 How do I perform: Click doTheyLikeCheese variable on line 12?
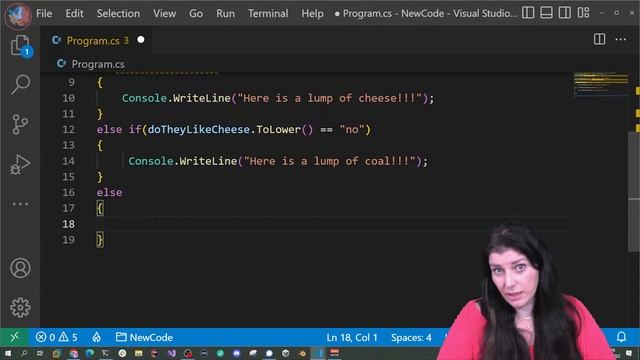[198, 130]
